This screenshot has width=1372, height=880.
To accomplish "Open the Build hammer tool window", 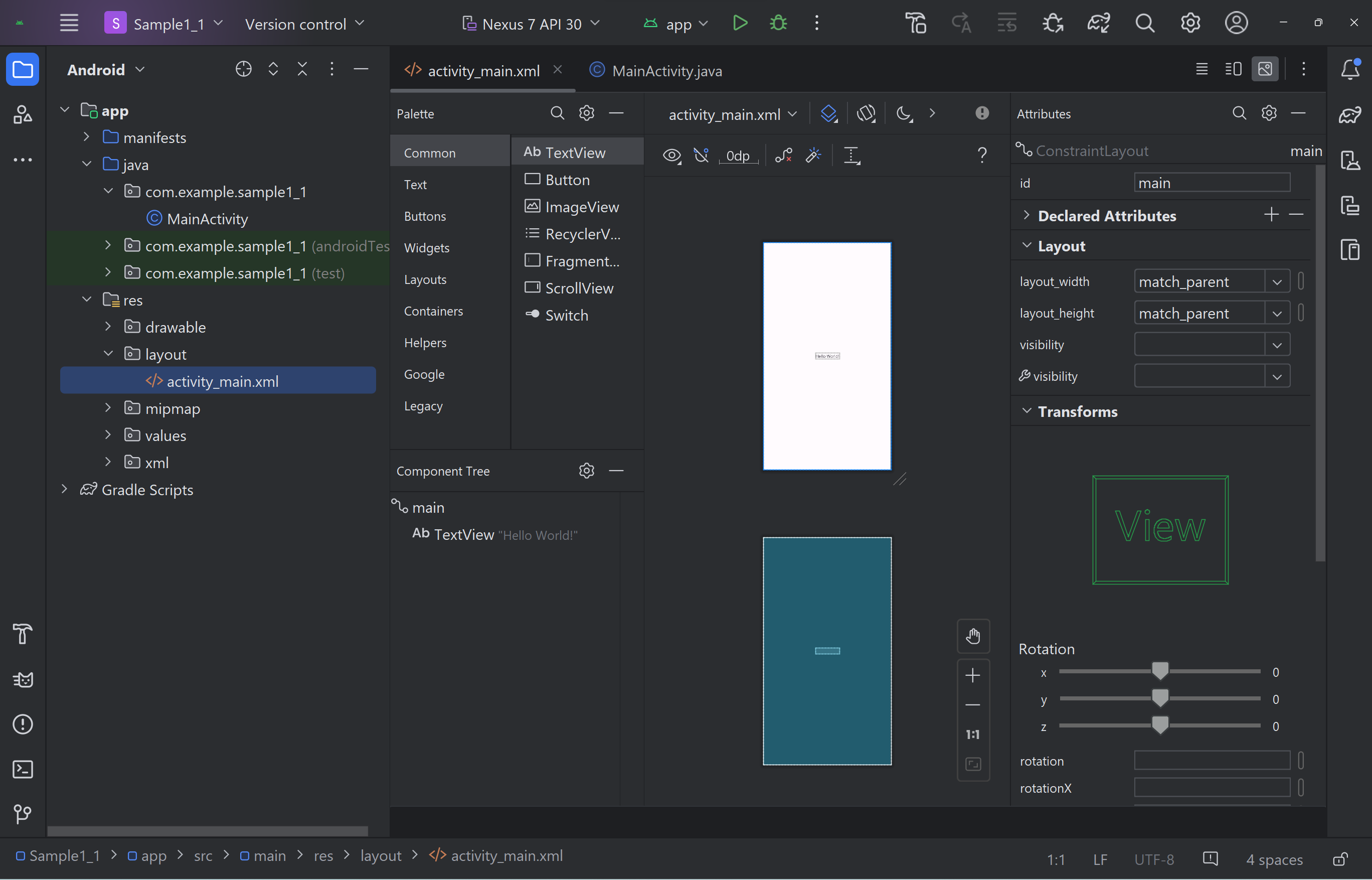I will pos(23,634).
